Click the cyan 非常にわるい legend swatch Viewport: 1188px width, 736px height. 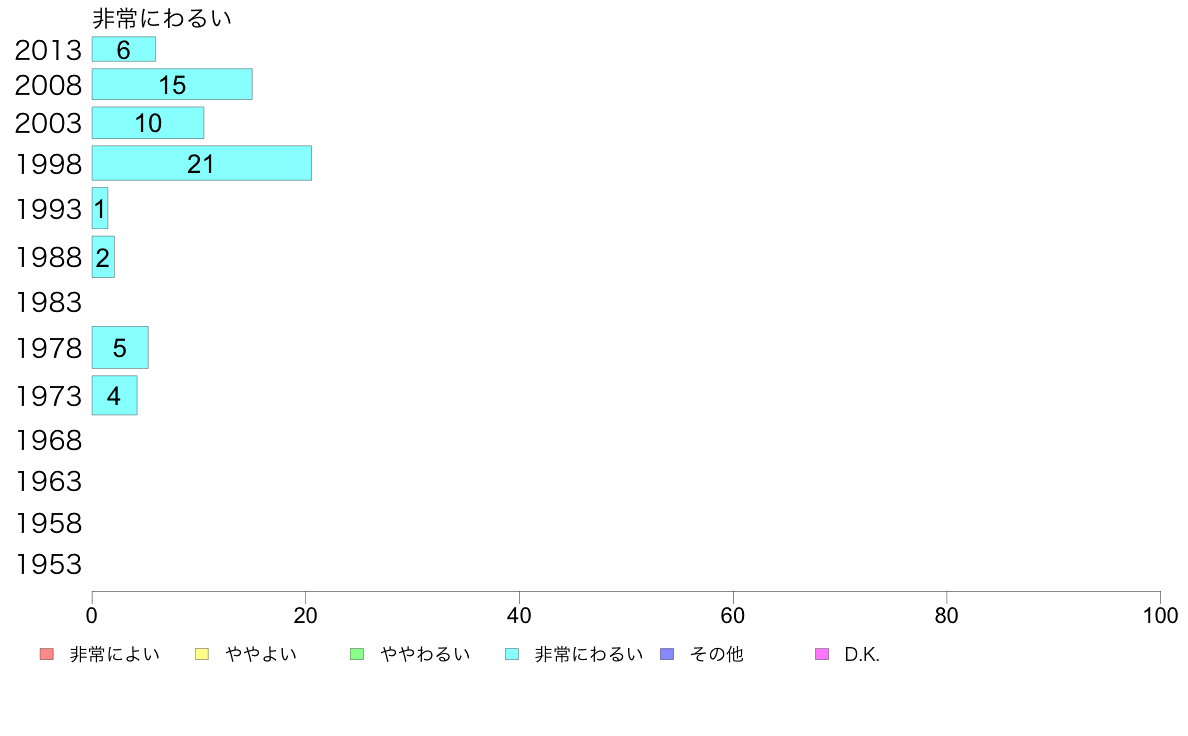pos(512,654)
